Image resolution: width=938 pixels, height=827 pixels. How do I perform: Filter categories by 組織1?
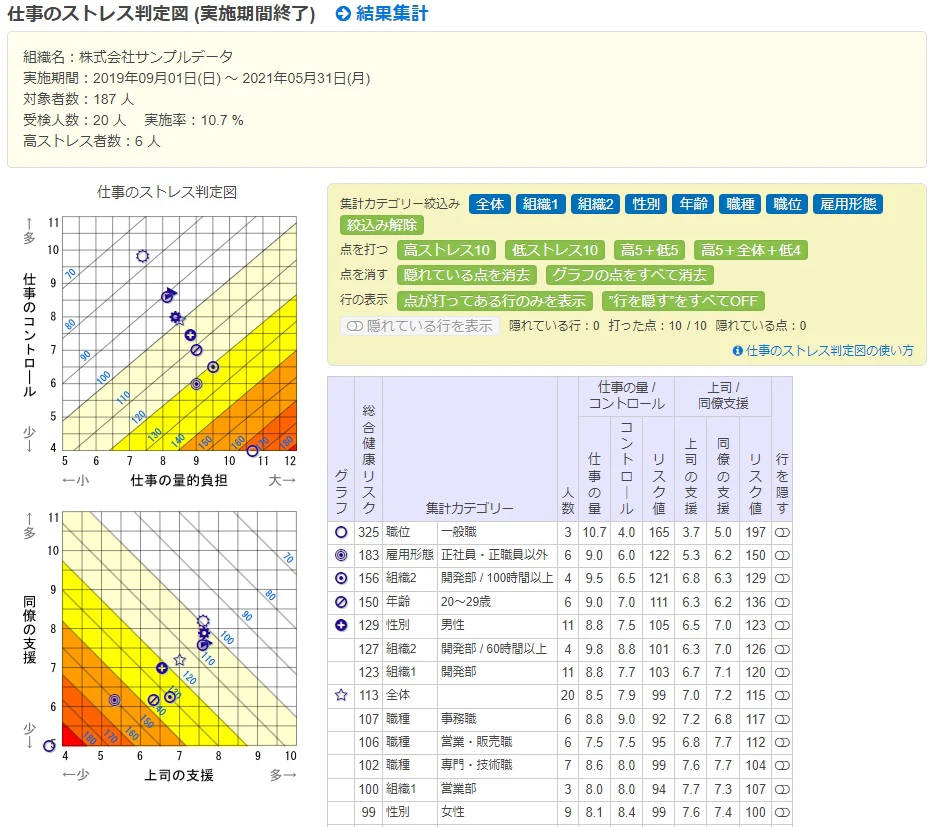pyautogui.click(x=540, y=204)
